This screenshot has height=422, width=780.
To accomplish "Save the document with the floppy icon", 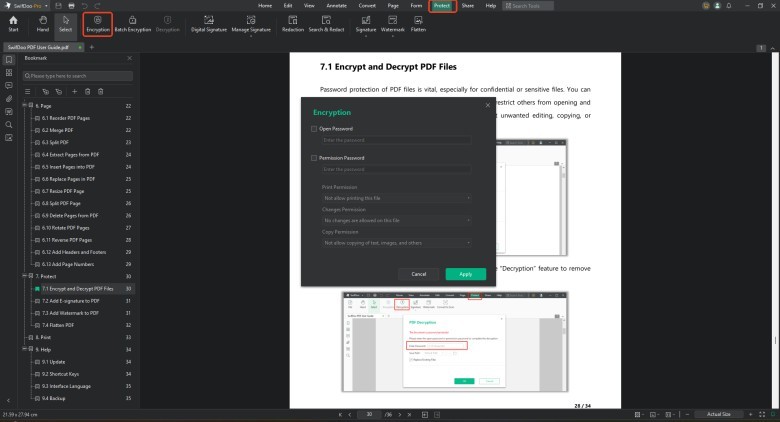I will (58, 5).
